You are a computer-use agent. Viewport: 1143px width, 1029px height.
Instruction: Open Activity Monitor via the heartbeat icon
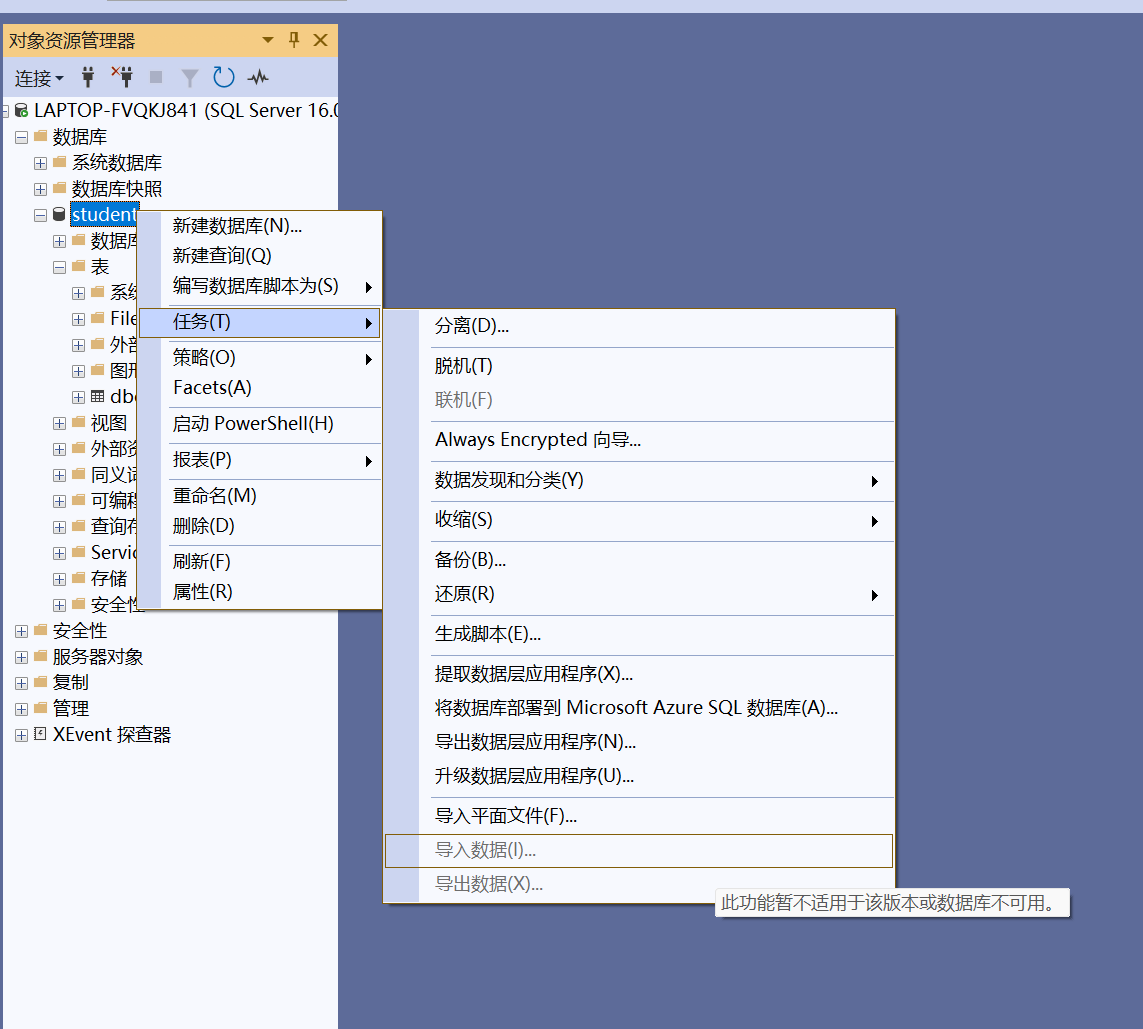(x=256, y=77)
